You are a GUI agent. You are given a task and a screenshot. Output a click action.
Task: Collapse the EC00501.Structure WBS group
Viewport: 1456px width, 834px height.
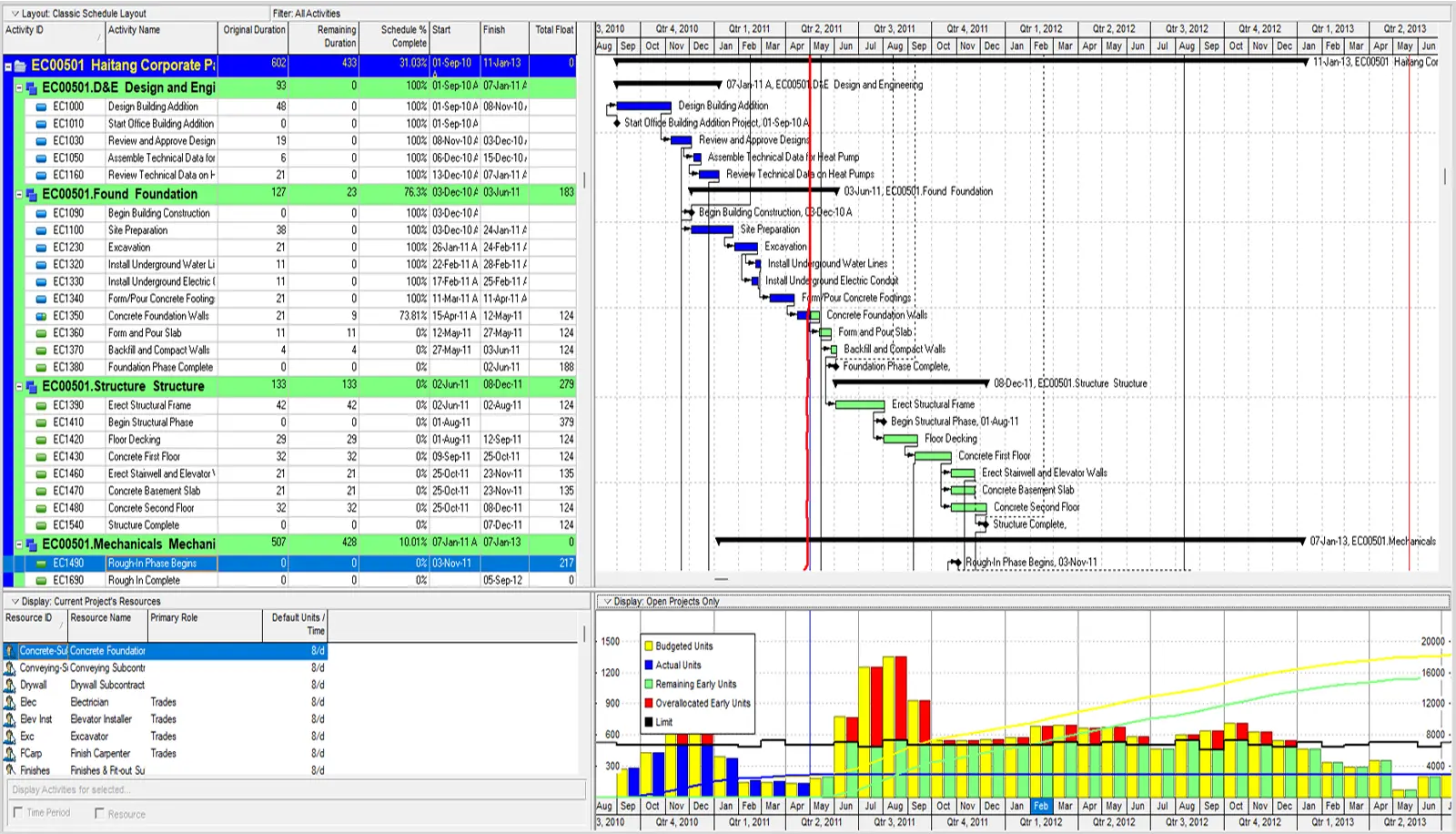point(19,386)
